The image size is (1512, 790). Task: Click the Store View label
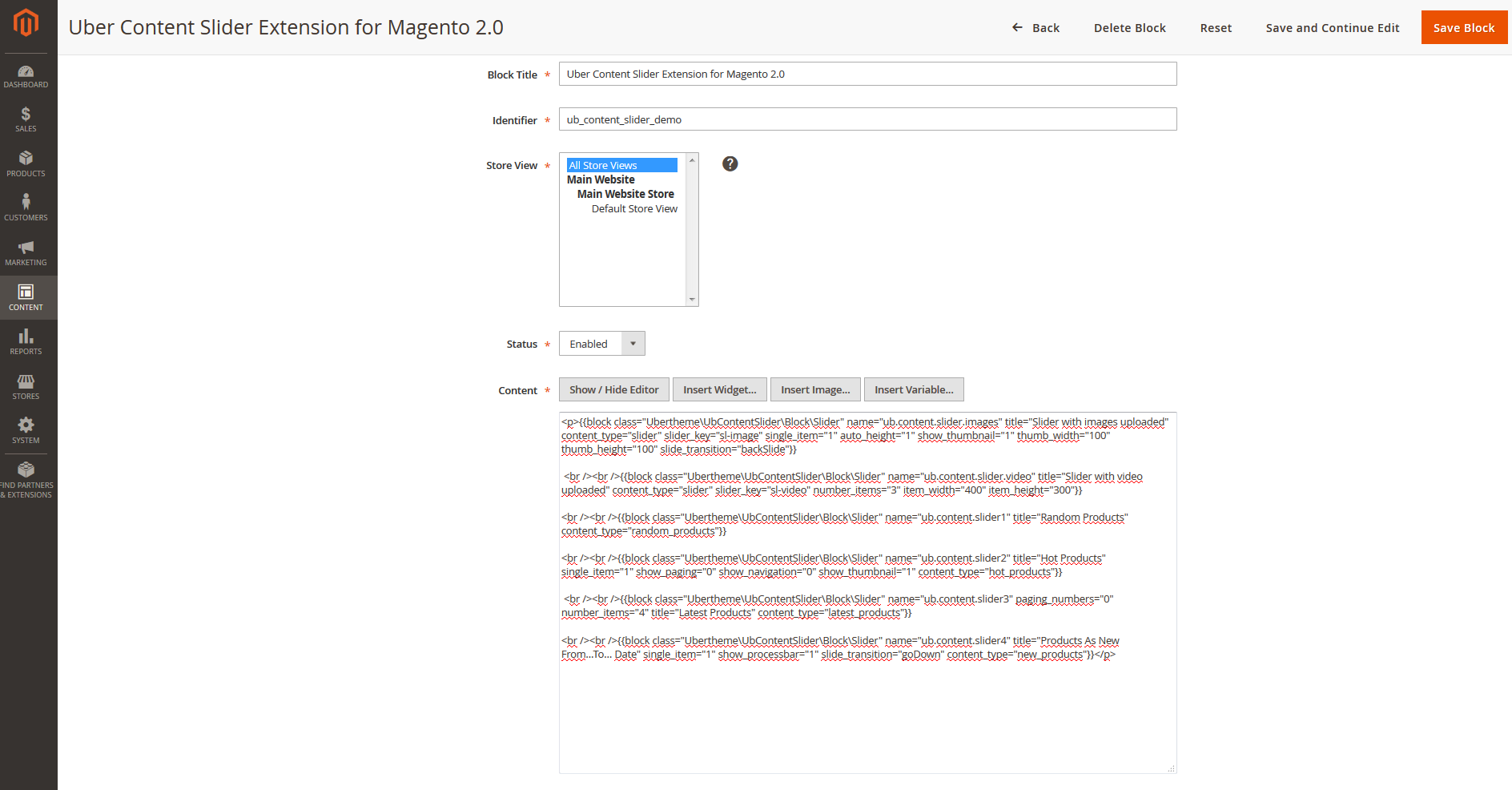click(512, 165)
